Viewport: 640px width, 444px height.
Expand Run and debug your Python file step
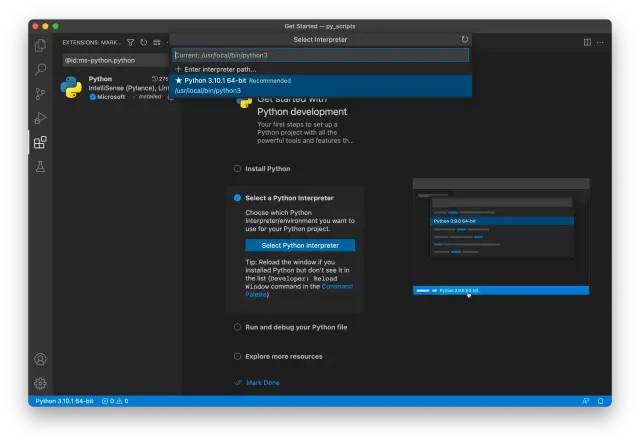tap(296, 327)
